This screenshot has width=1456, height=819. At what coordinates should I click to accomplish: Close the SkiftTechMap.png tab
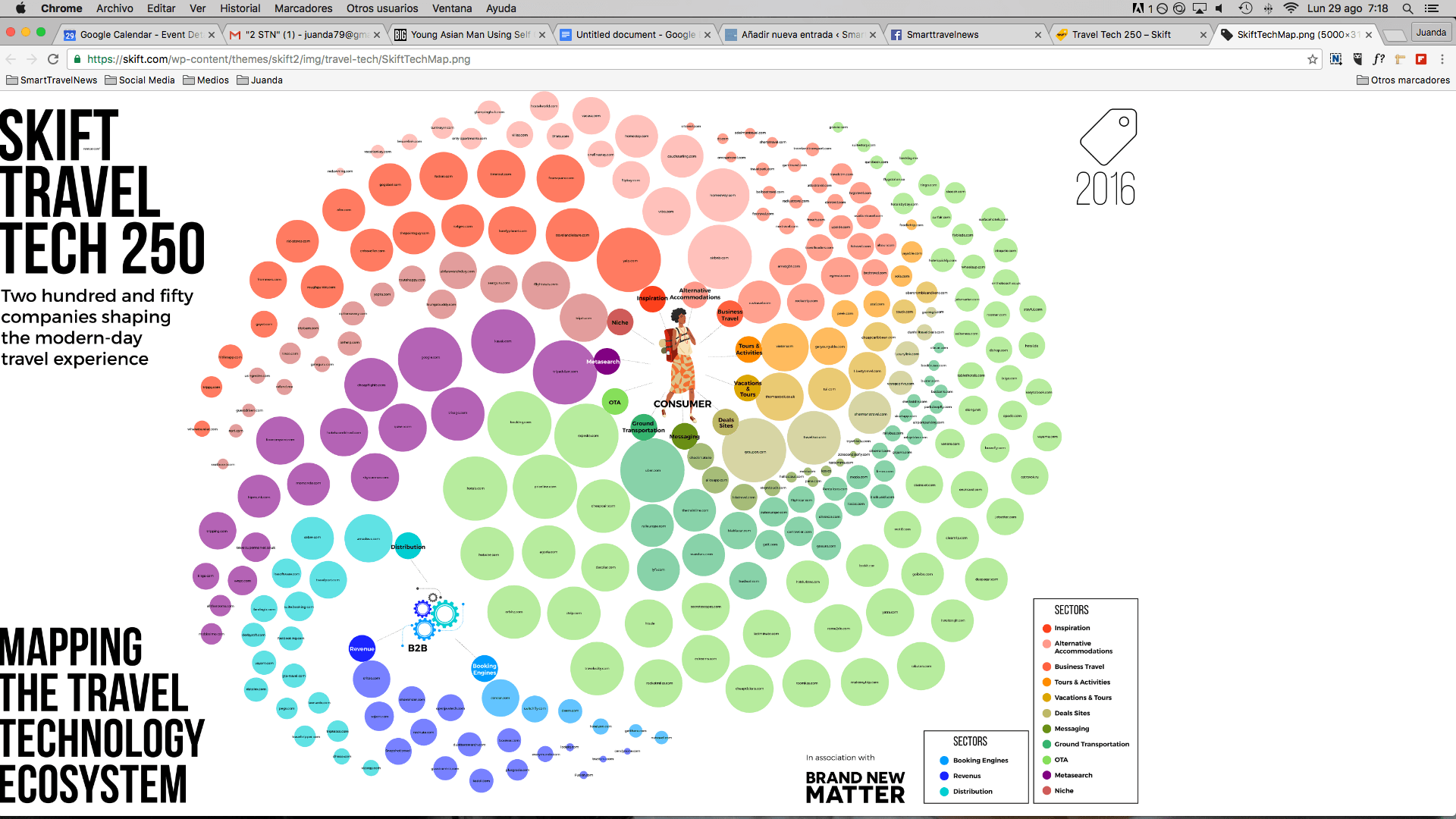pyautogui.click(x=1369, y=35)
